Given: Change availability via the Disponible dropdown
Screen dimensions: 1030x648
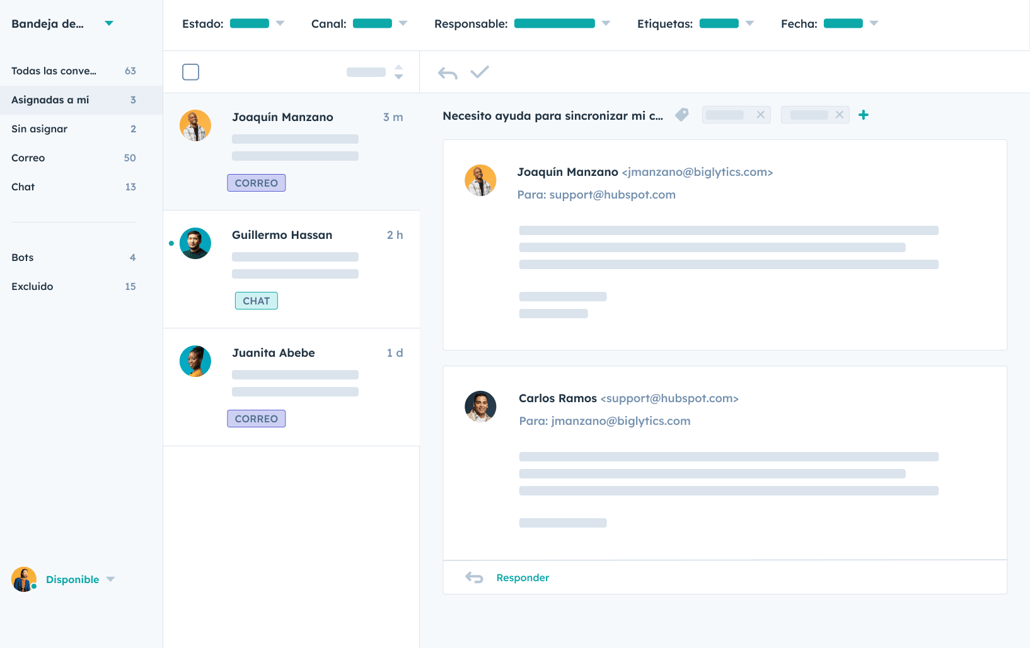Looking at the screenshot, I should point(110,579).
